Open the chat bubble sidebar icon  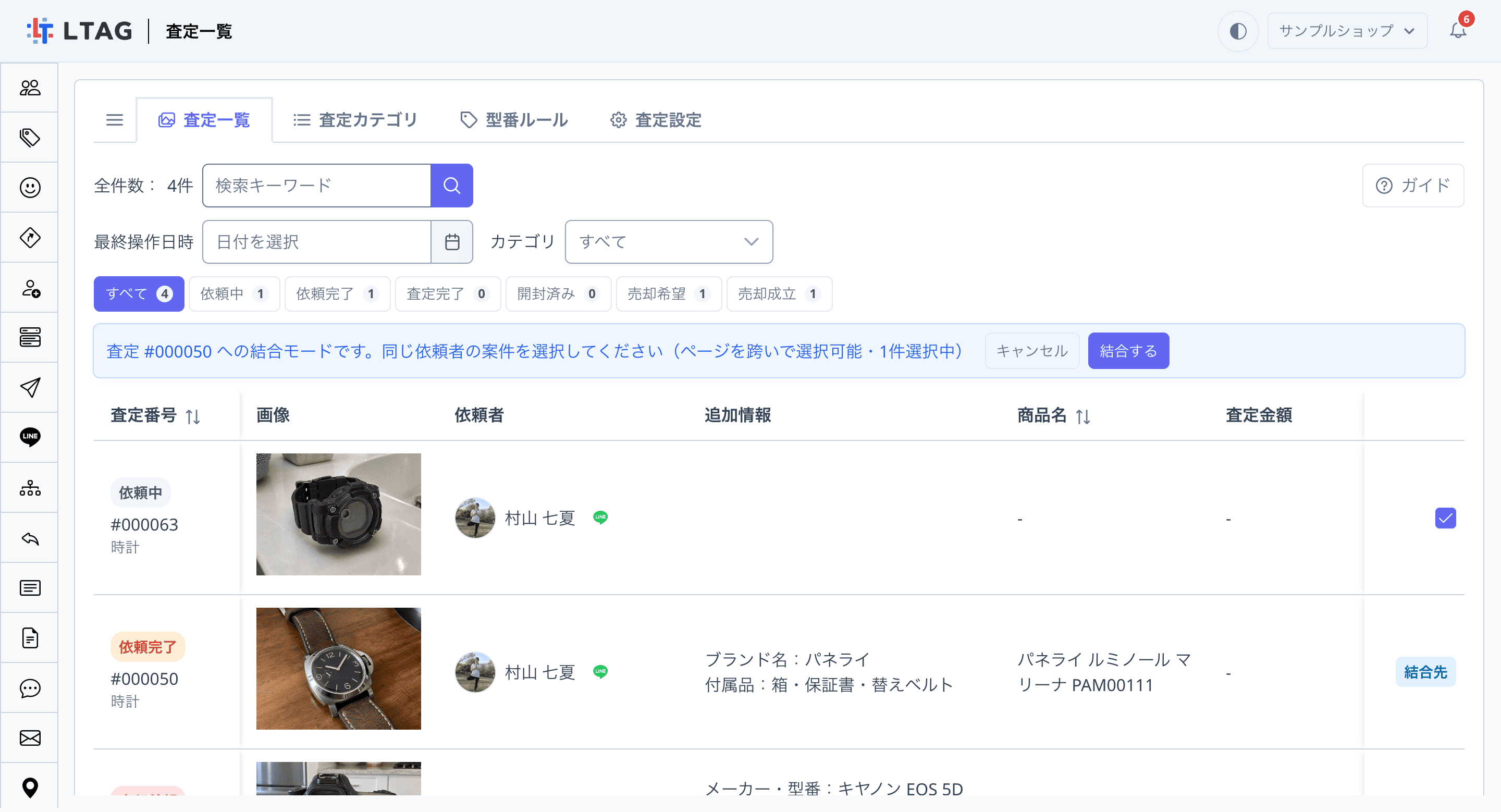30,688
